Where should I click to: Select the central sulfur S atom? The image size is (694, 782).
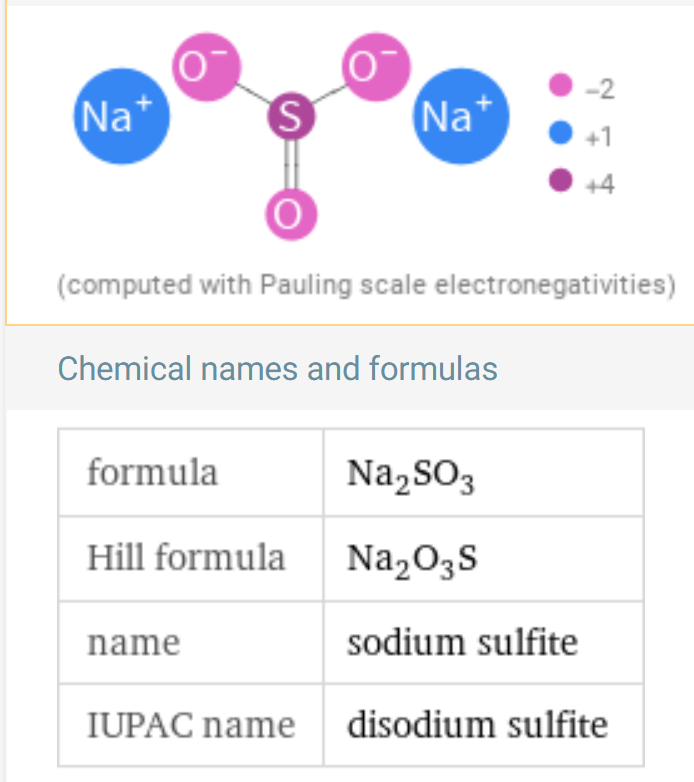[x=291, y=116]
